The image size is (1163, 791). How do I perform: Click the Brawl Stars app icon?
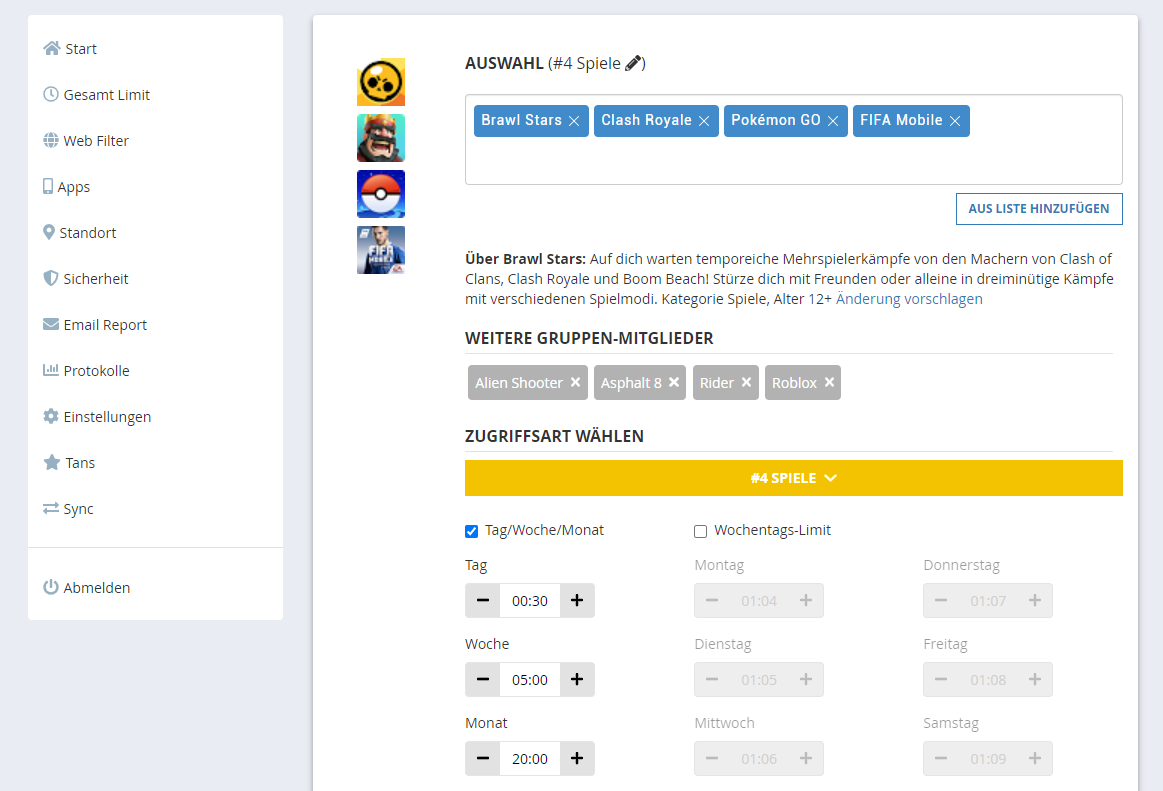[380, 82]
